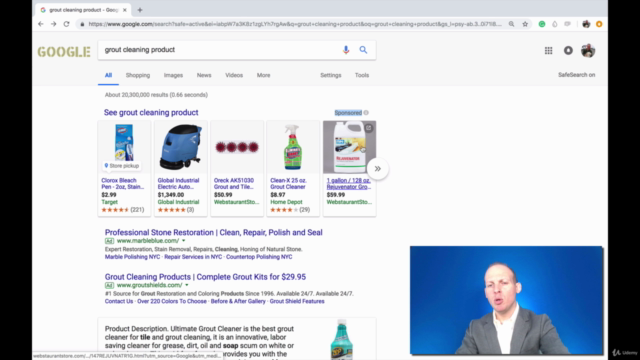Click the Clorox Bleach Pen product image
Screen dimensions: 640x360
[x=124, y=142]
